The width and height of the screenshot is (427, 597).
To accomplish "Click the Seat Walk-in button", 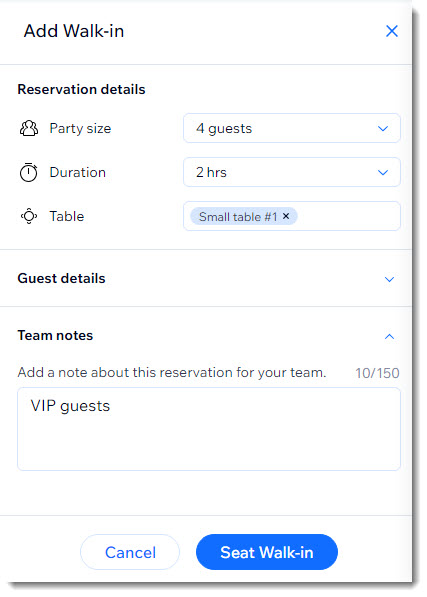I will click(267, 552).
